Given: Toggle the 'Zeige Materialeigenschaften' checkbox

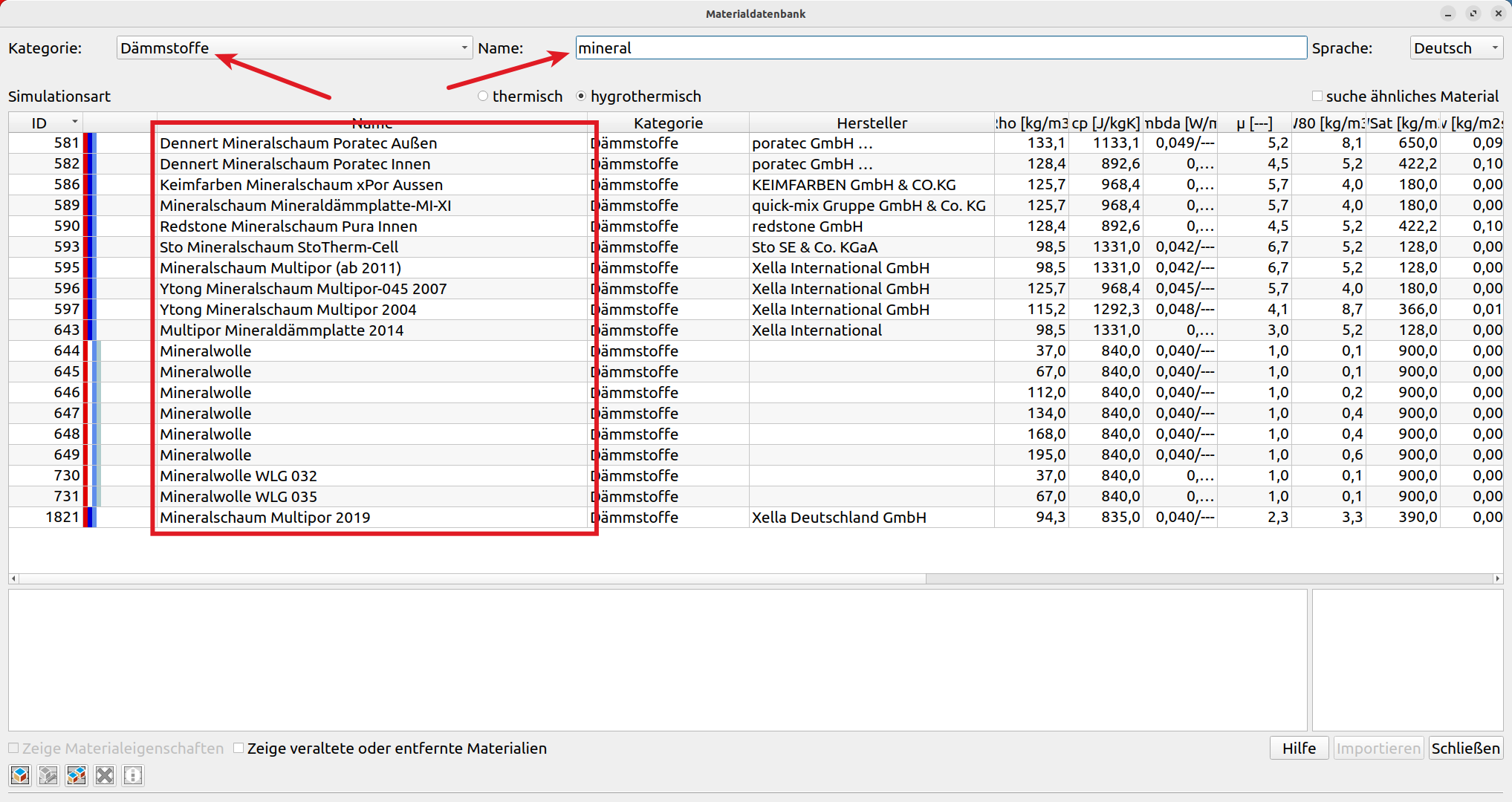Looking at the screenshot, I should tap(13, 748).
